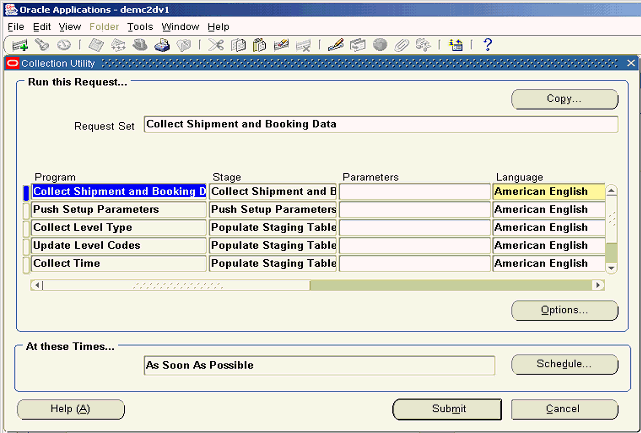The height and width of the screenshot is (433, 641).
Task: Click the Find flashlight icon
Action: pyautogui.click(x=41, y=45)
